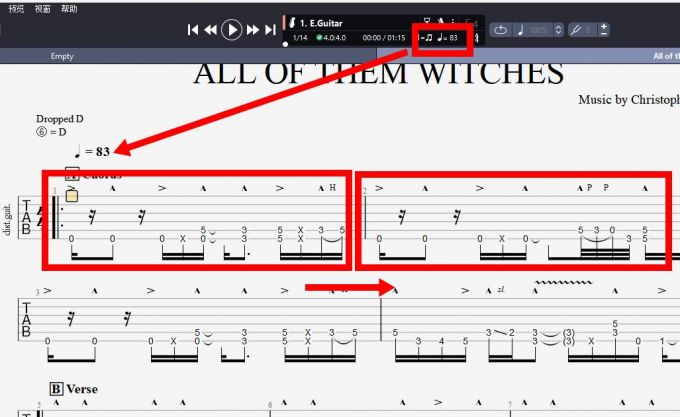
Task: Click the relative speed stepper arrows
Action: pyautogui.click(x=559, y=30)
